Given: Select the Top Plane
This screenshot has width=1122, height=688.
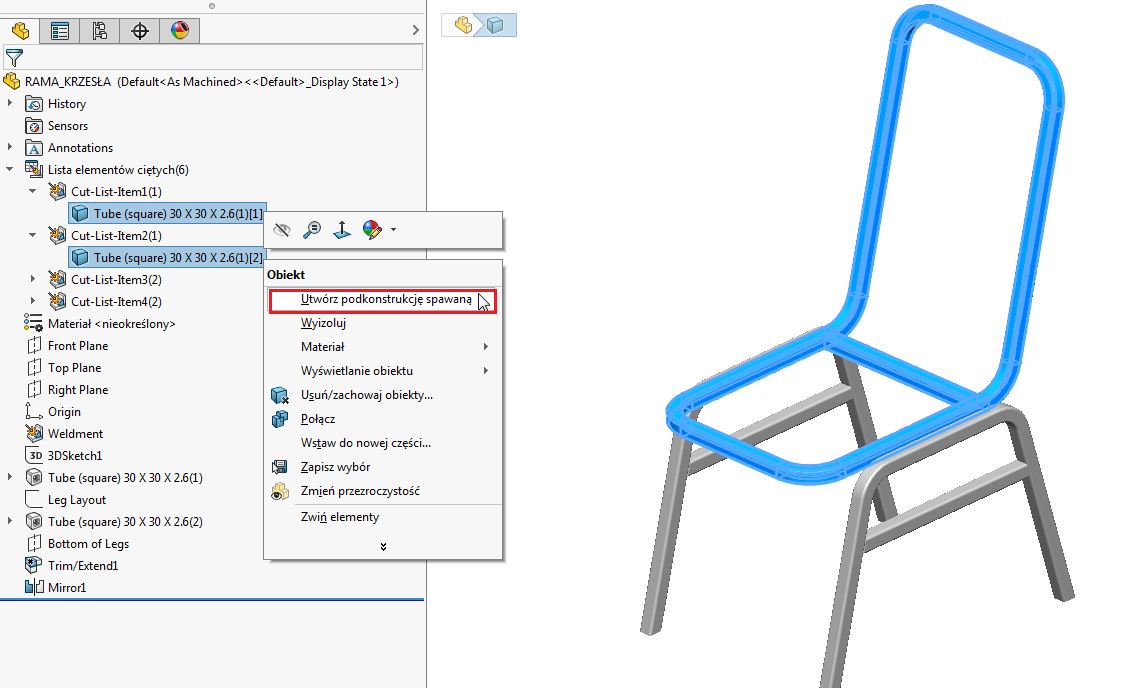Looking at the screenshot, I should coord(74,368).
